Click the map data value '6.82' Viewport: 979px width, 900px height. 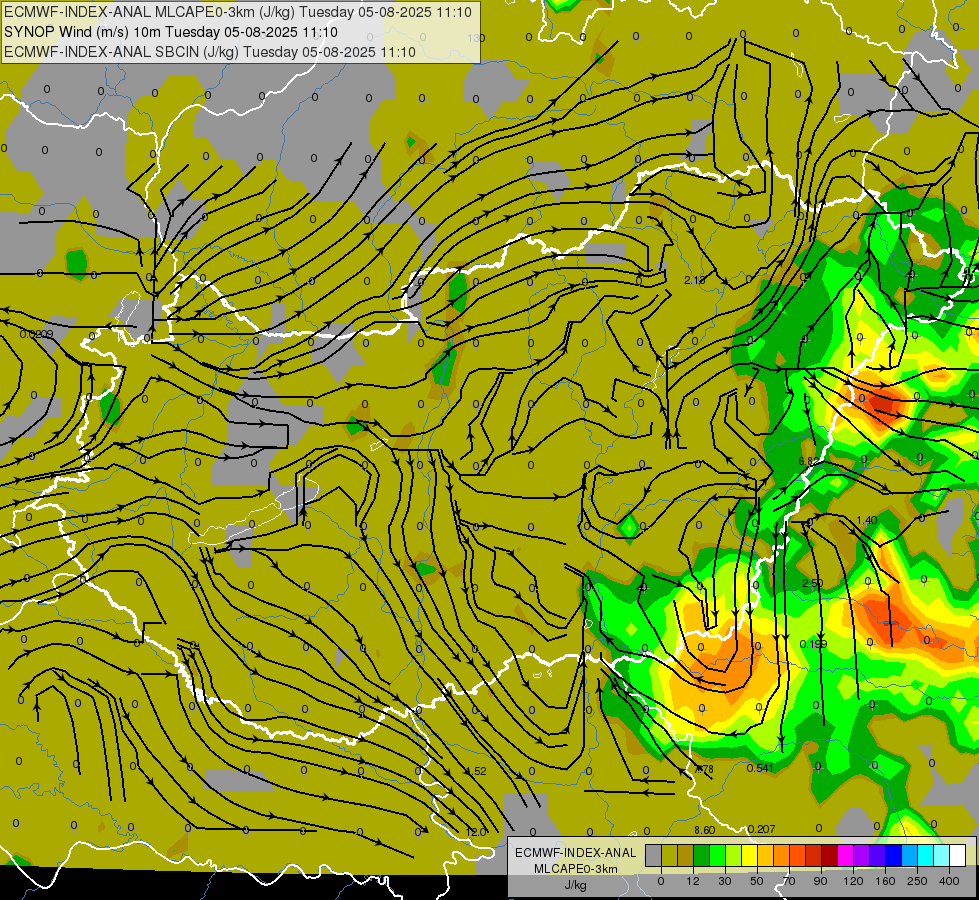pyautogui.click(x=809, y=461)
